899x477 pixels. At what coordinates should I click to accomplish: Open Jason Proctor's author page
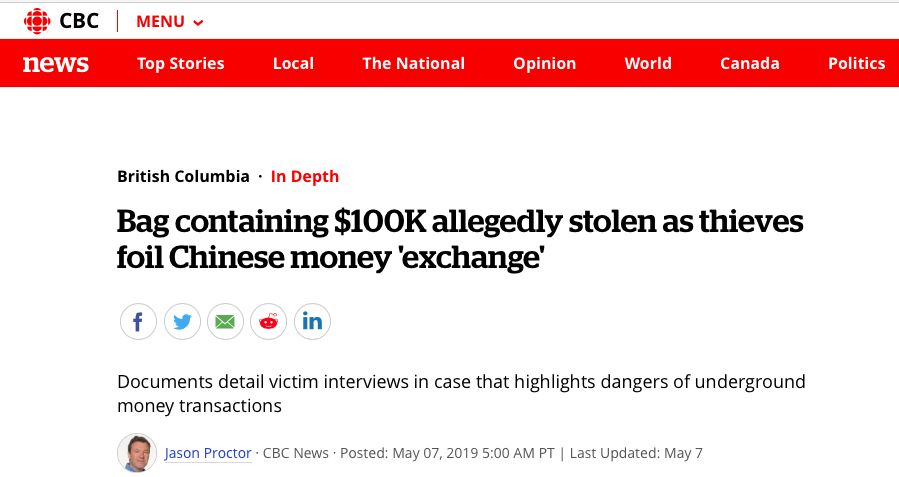pos(208,453)
